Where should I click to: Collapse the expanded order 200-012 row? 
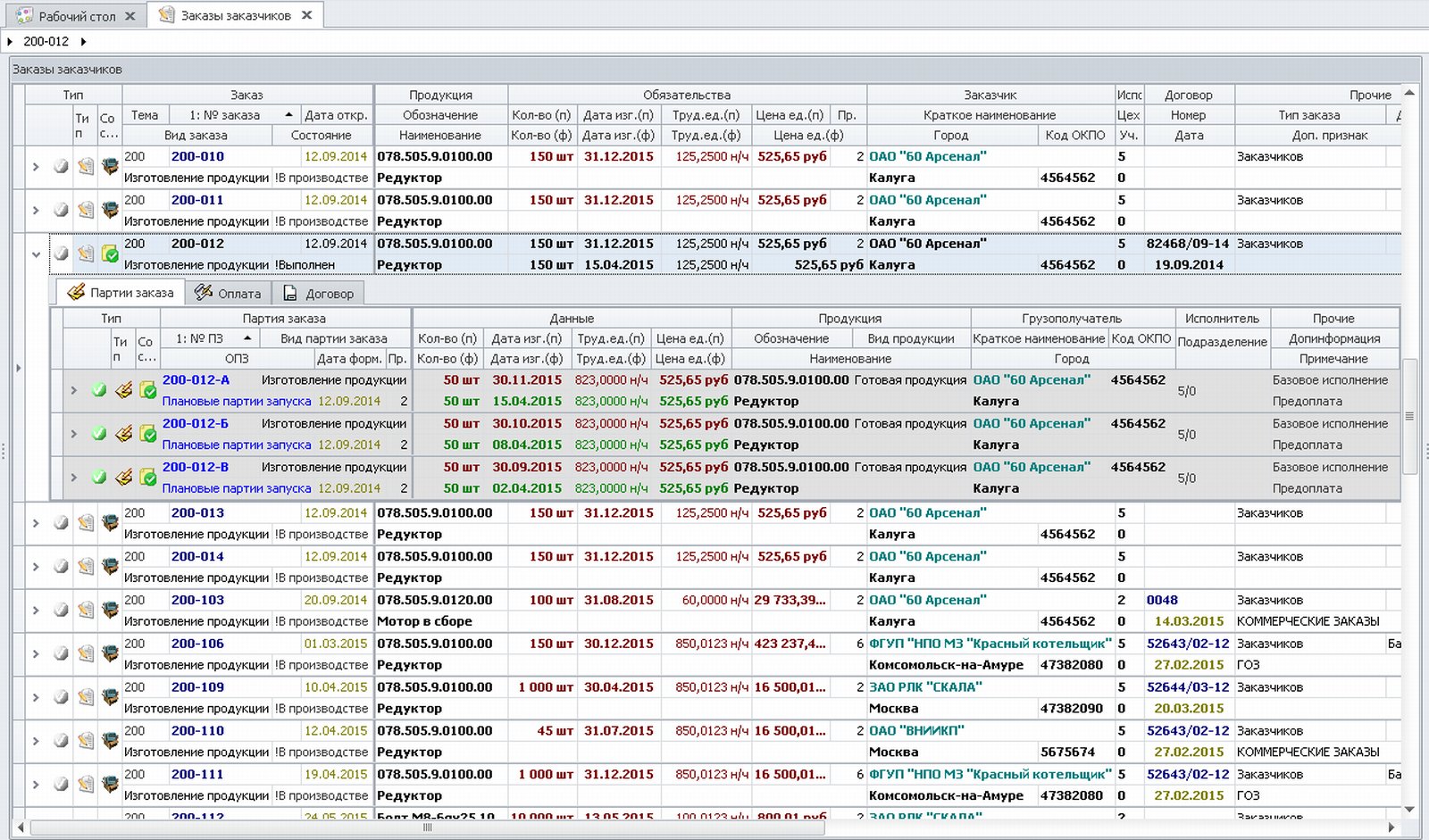click(x=36, y=254)
